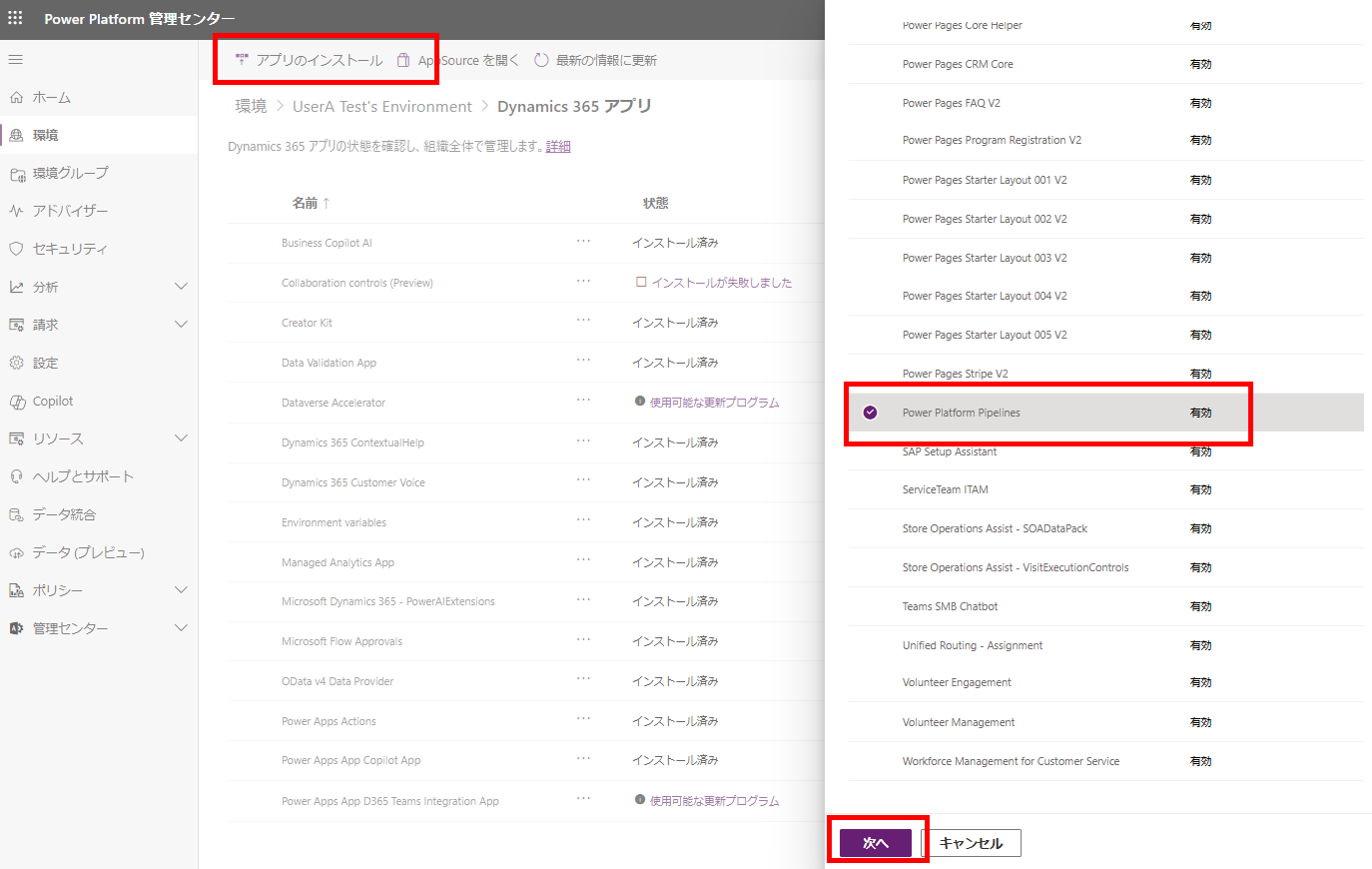Open the app launcher waffle icon
The image size is (1372, 869).
(15, 18)
